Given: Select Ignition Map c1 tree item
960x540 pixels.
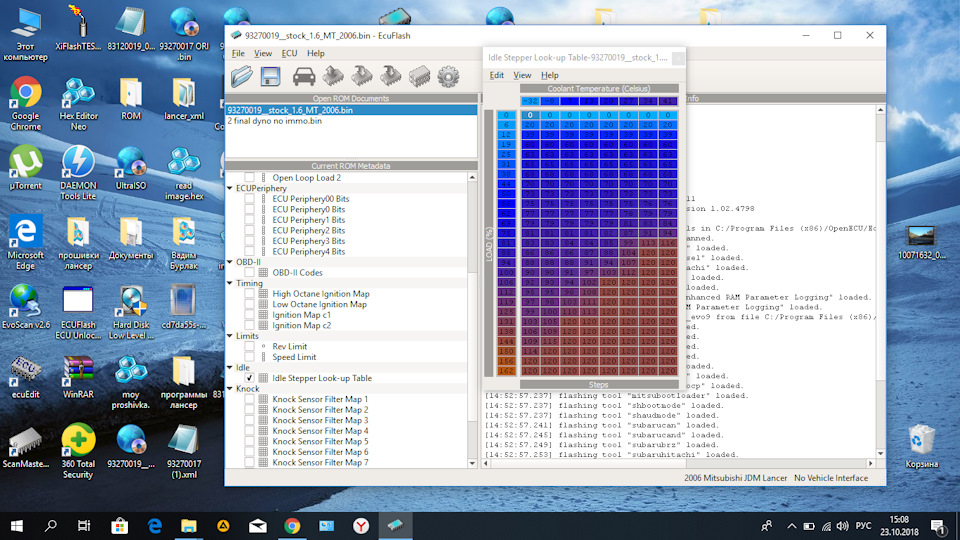Looking at the screenshot, I should click(x=301, y=315).
